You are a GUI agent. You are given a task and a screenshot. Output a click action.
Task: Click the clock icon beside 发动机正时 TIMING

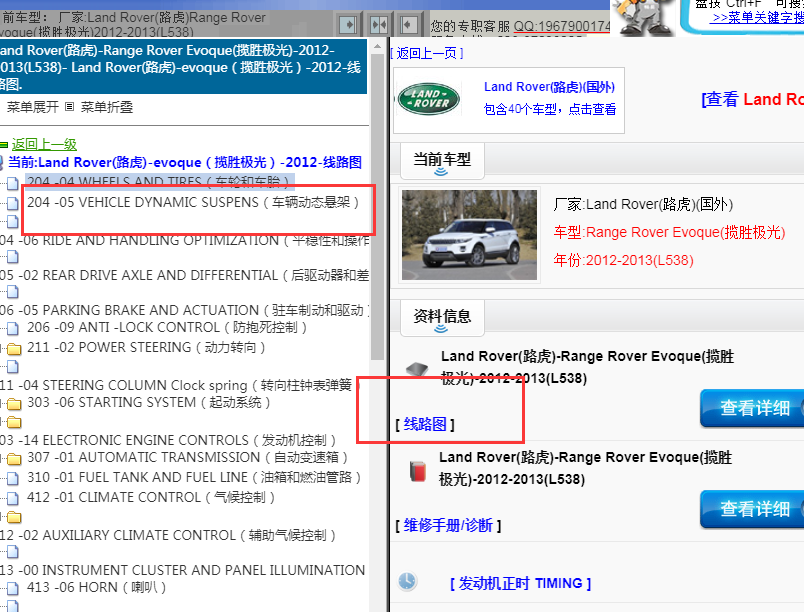tap(407, 581)
